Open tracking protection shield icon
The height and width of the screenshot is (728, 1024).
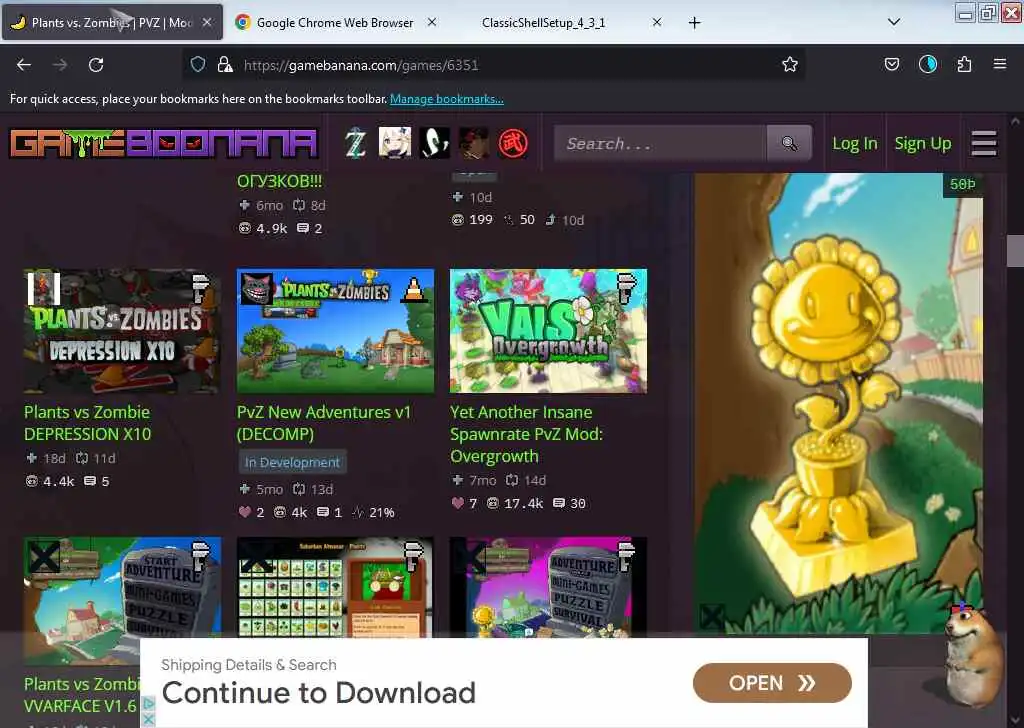198,64
